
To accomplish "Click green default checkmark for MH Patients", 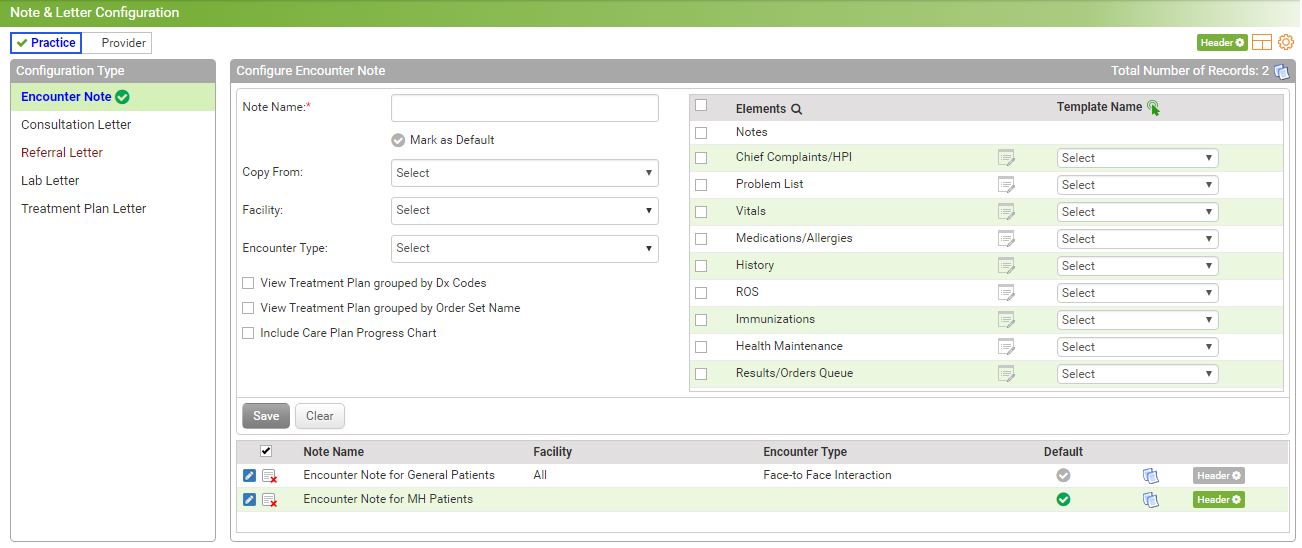I will (x=1063, y=500).
